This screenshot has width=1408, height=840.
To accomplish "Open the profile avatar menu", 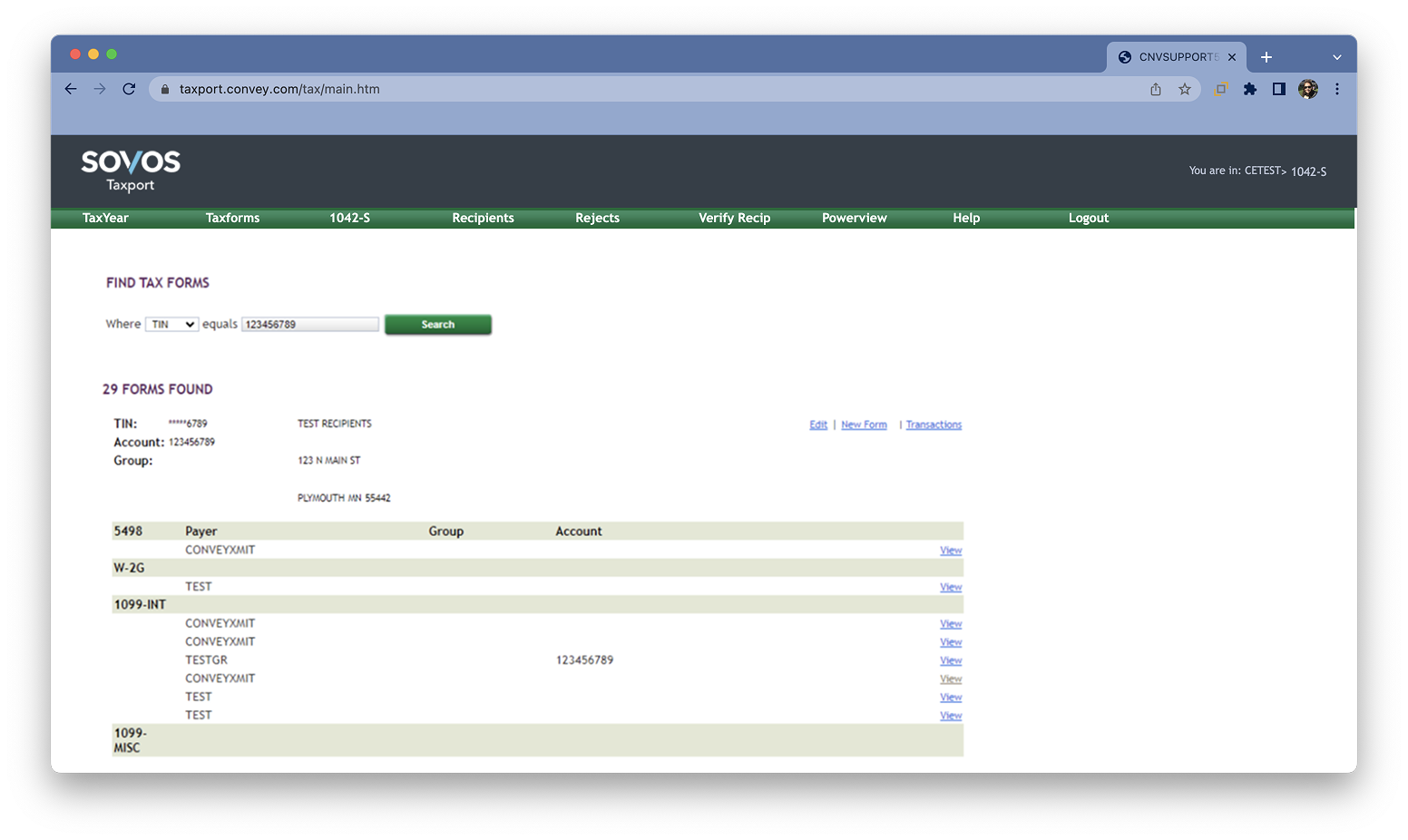I will click(1308, 89).
